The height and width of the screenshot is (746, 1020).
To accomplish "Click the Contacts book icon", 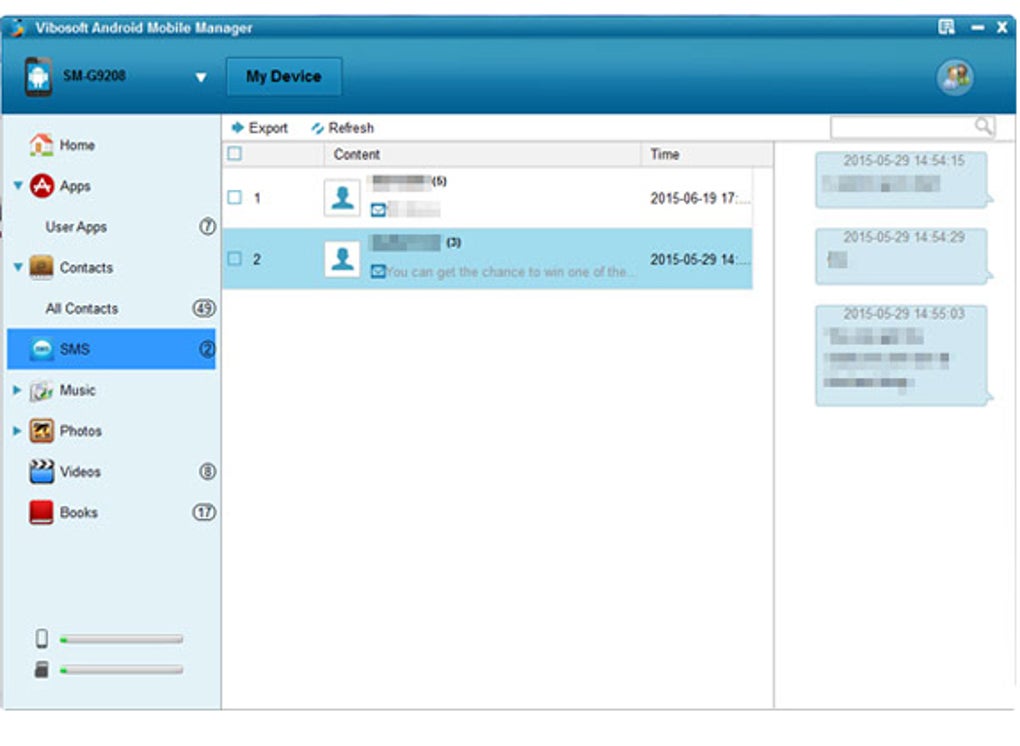I will (42, 267).
